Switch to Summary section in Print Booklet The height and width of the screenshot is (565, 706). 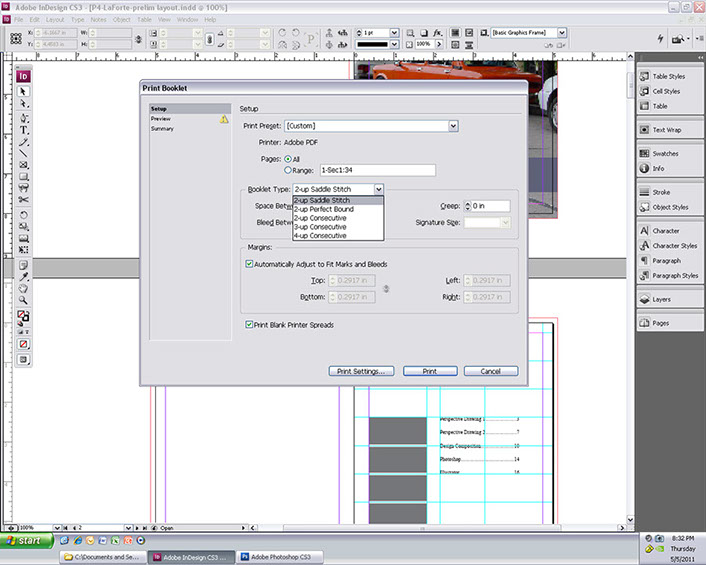click(162, 129)
